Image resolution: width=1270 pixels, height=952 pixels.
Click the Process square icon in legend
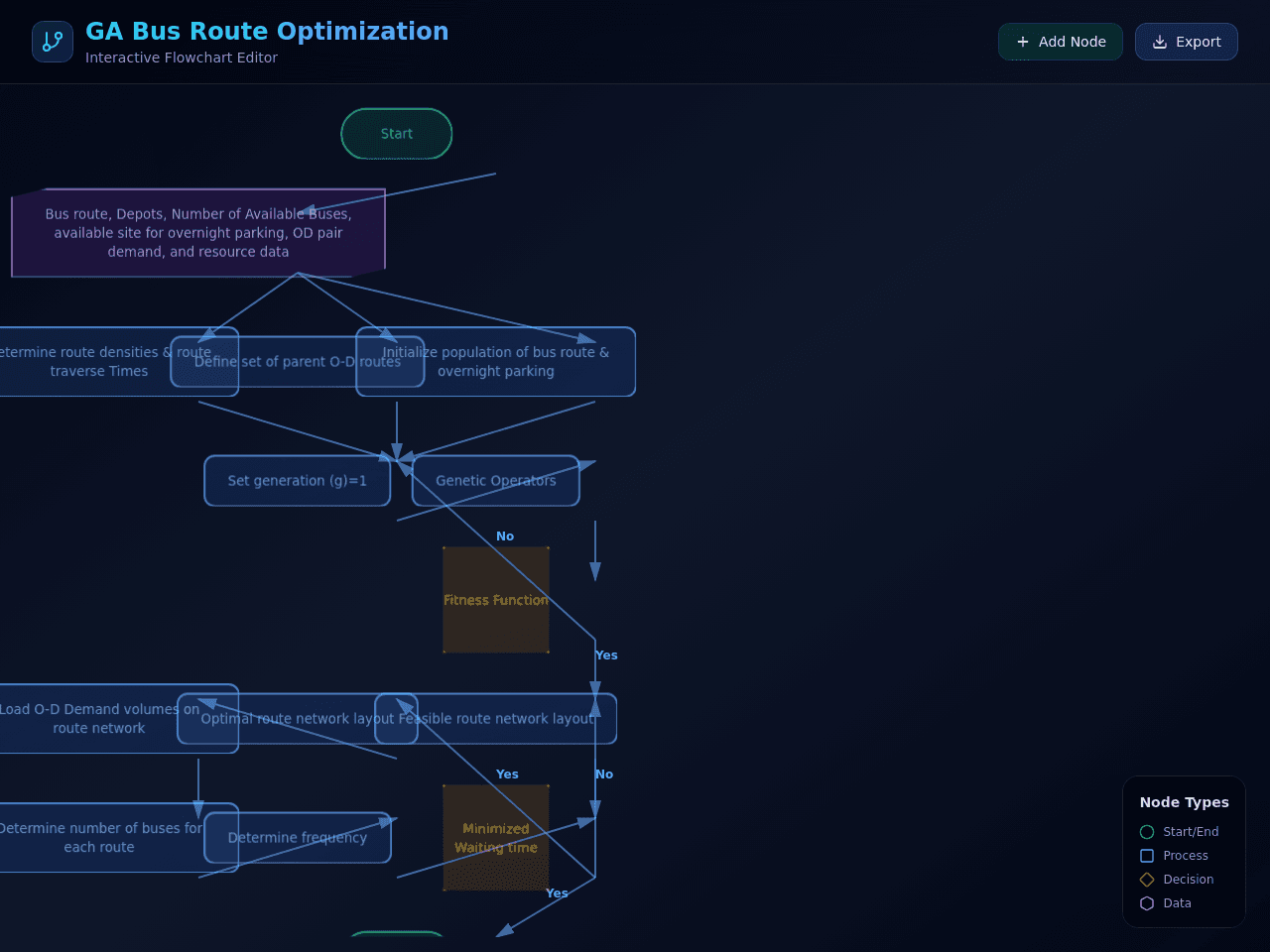coord(1147,856)
